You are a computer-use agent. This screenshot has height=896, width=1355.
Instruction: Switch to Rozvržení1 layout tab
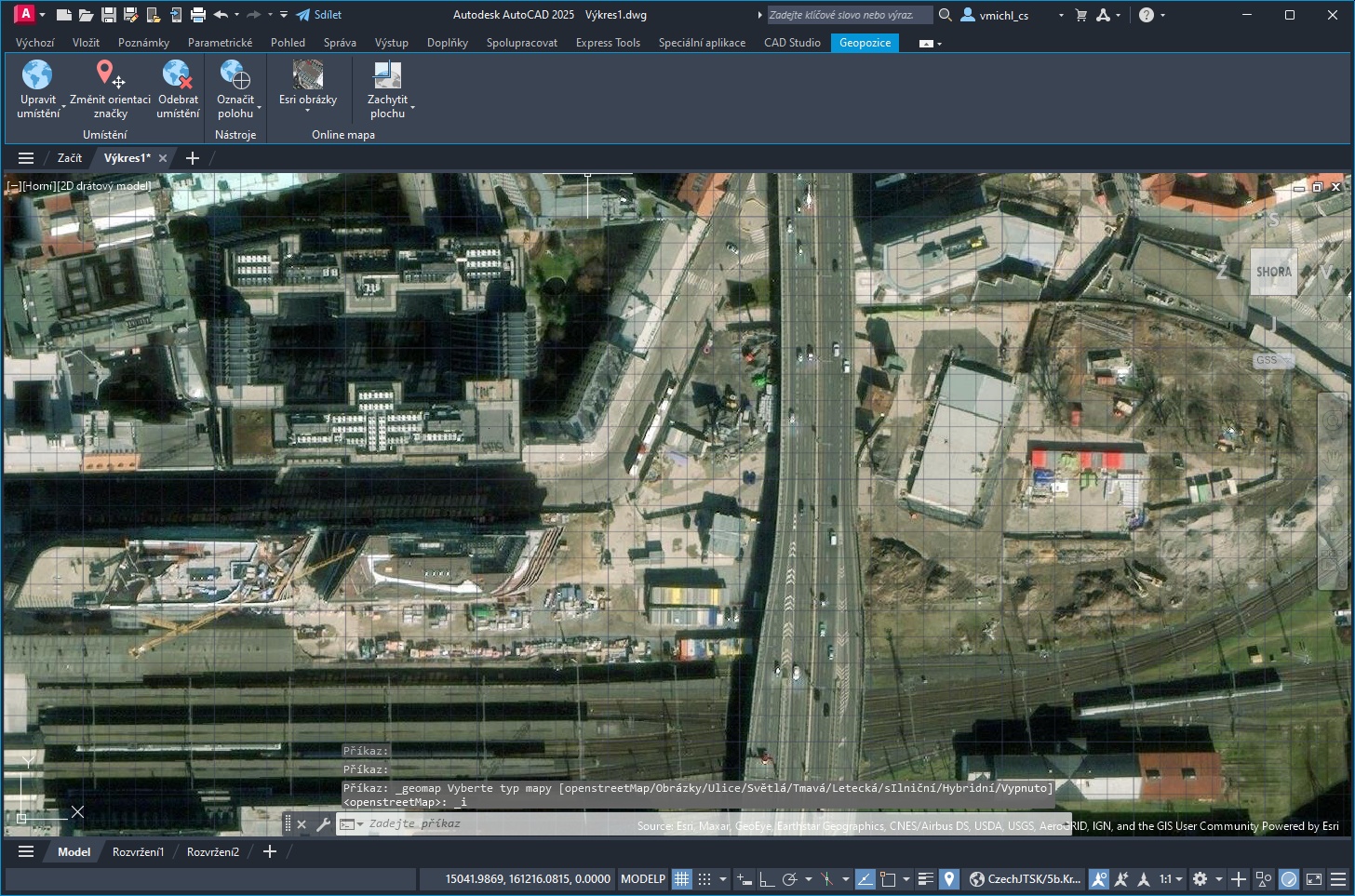[138, 851]
